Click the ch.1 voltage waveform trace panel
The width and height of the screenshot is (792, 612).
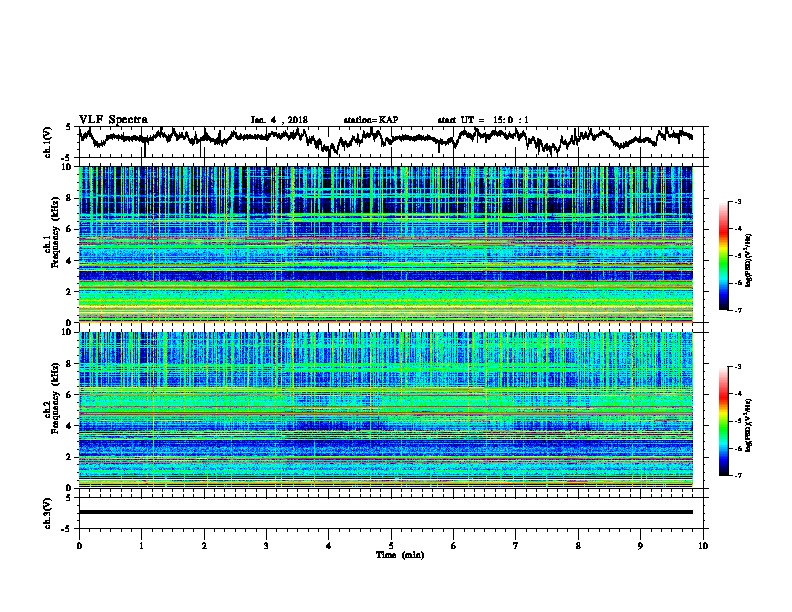click(x=390, y=142)
